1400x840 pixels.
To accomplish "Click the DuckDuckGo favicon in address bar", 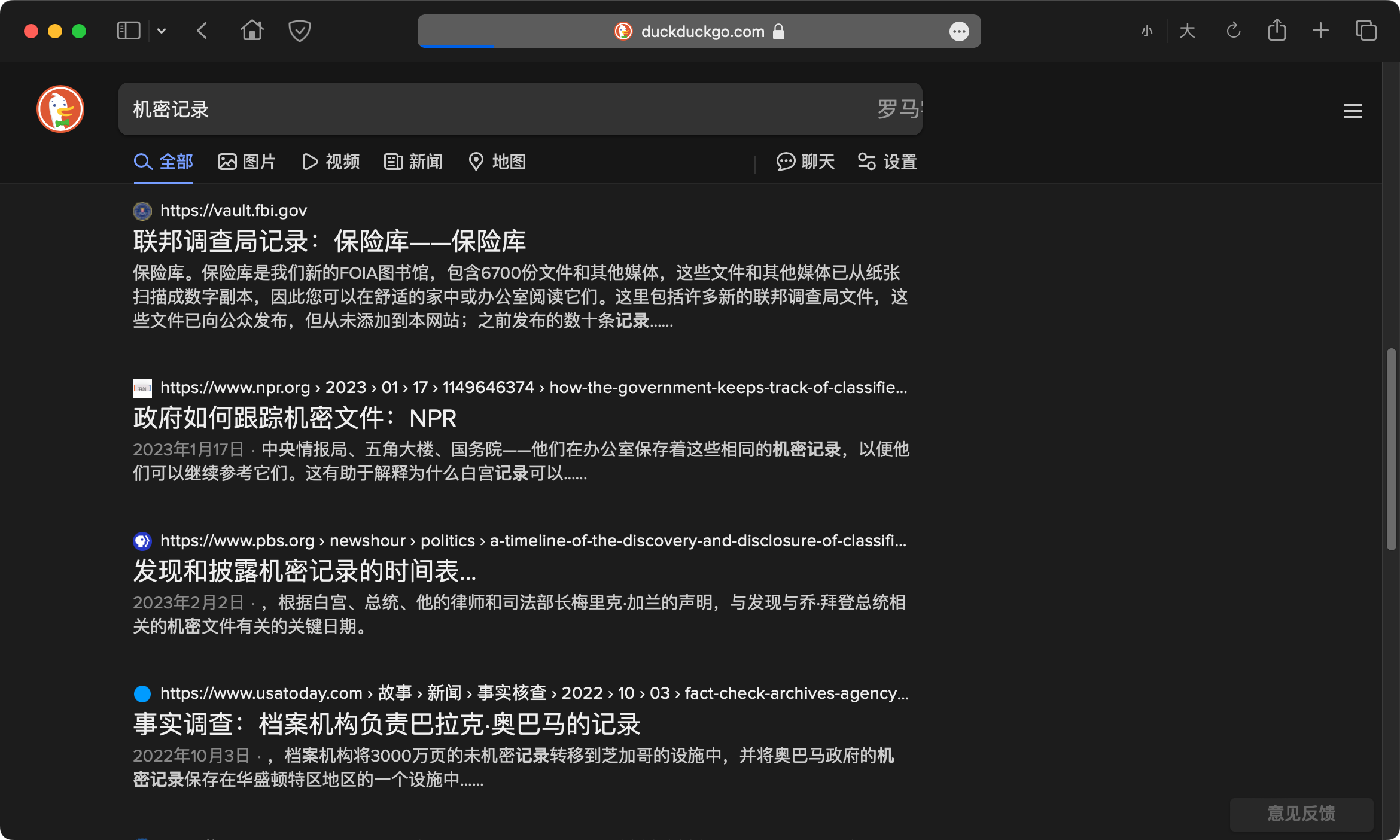I will (623, 31).
